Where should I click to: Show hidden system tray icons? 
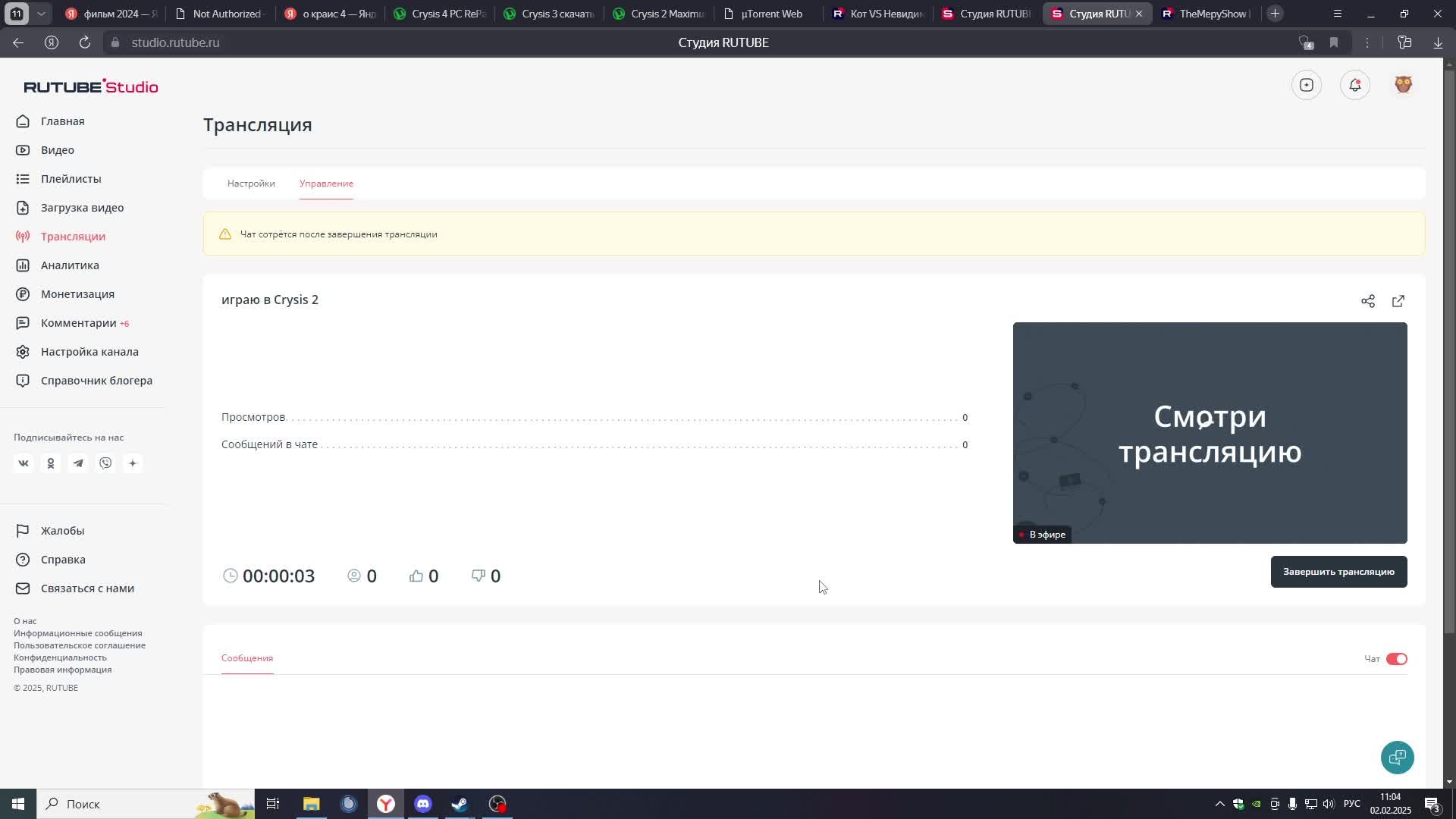tap(1219, 804)
